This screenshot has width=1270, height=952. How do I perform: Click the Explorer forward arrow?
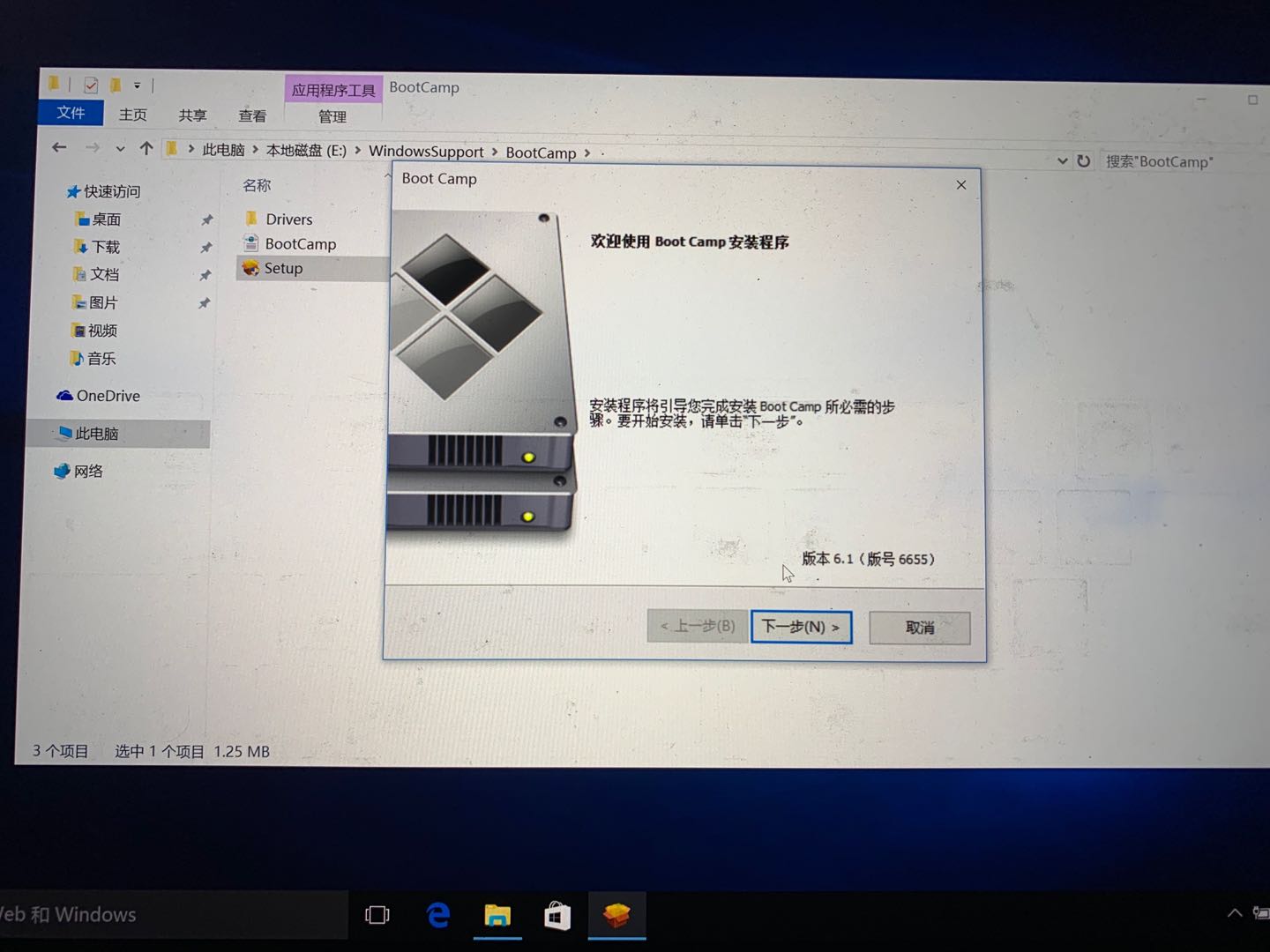[92, 148]
